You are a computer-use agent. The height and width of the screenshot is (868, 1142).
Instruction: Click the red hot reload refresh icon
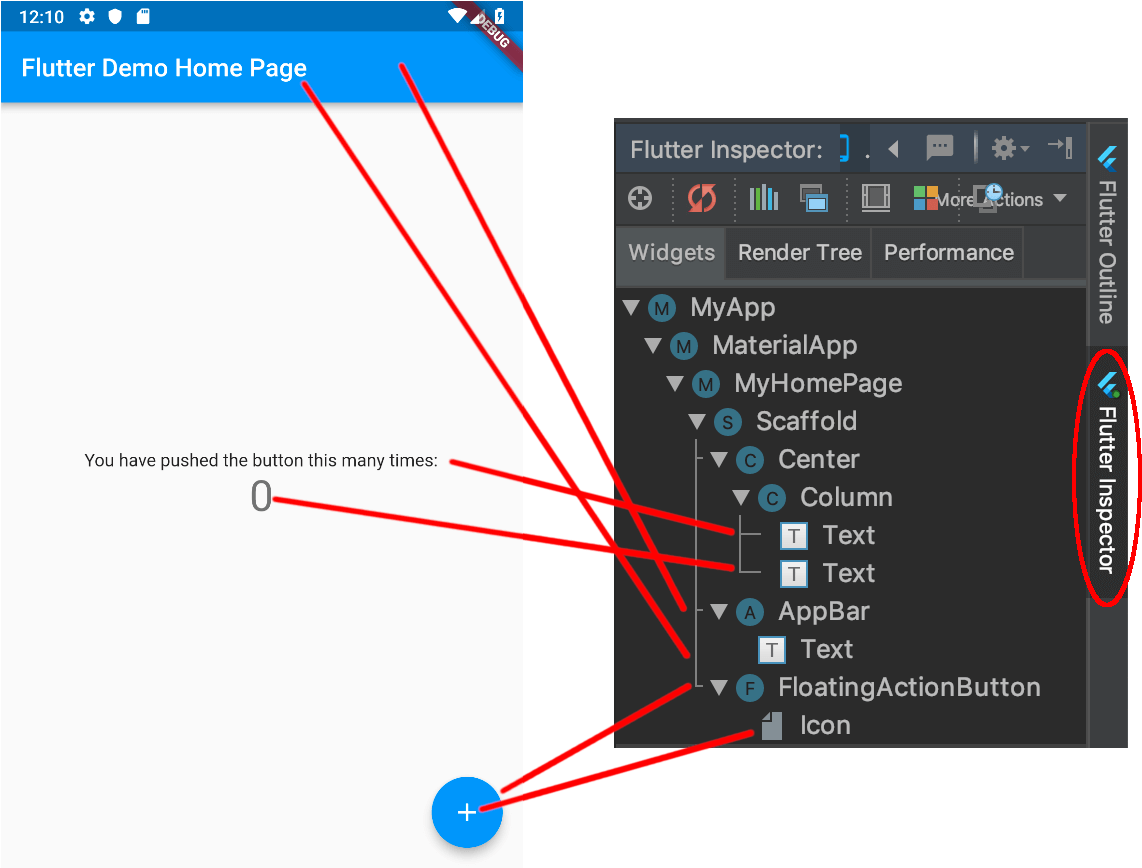[x=702, y=198]
